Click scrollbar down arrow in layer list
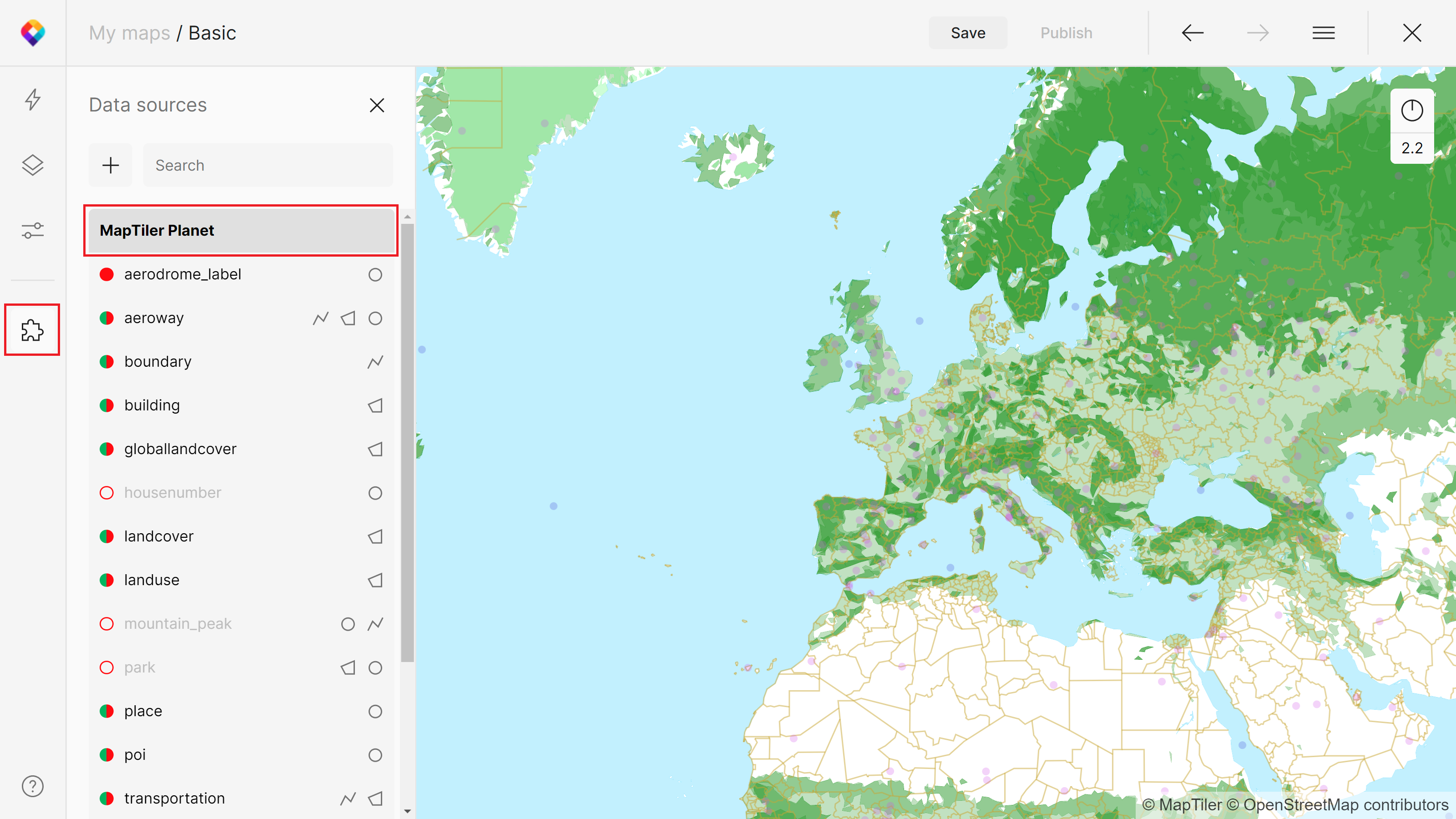This screenshot has height=819, width=1456. click(408, 811)
